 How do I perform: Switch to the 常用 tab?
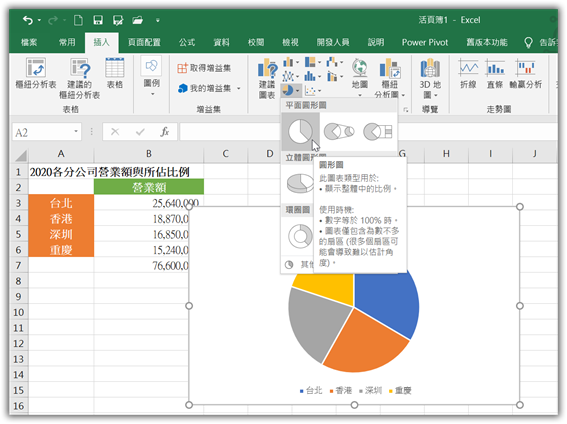tap(67, 42)
